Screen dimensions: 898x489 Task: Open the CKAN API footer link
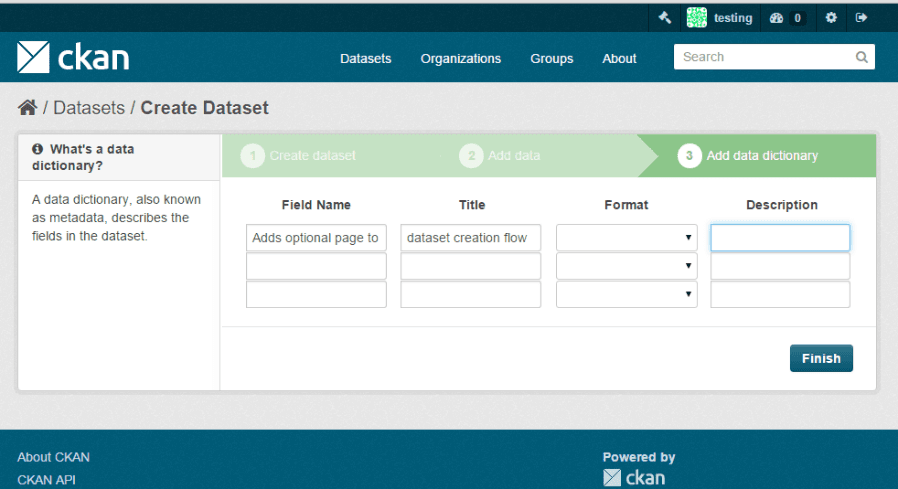[46, 480]
